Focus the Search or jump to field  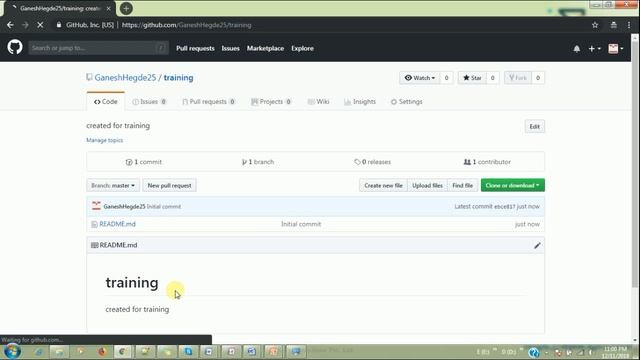[x=98, y=48]
